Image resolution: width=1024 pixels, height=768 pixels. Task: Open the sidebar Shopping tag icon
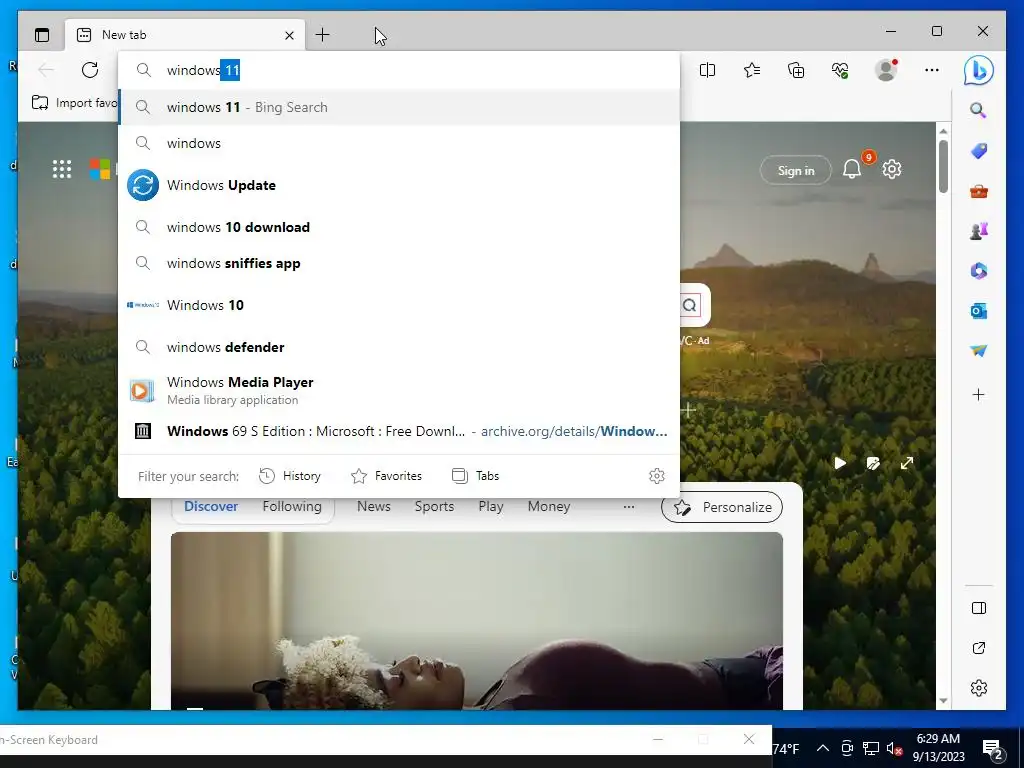click(x=978, y=151)
